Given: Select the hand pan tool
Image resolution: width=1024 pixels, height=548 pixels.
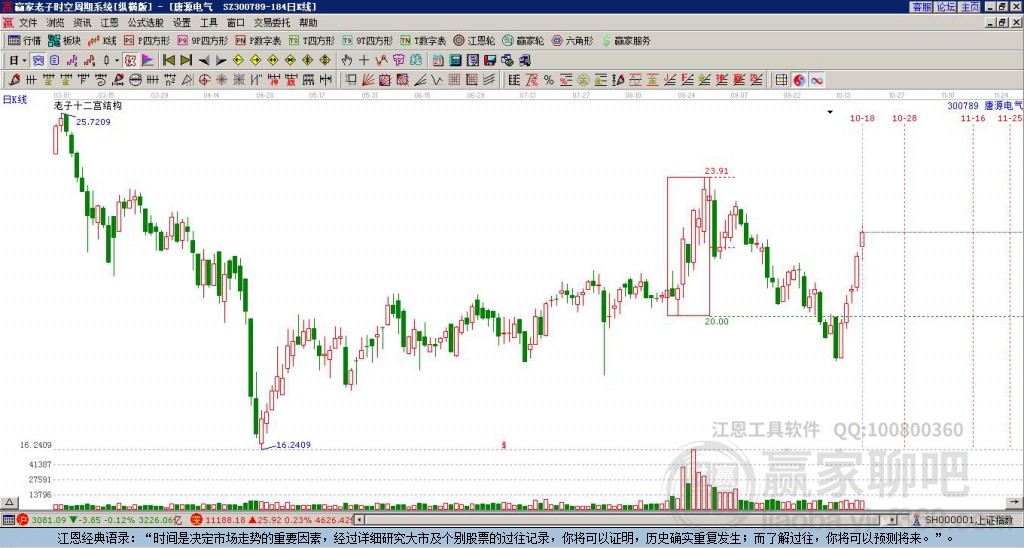Looking at the screenshot, I should [346, 61].
